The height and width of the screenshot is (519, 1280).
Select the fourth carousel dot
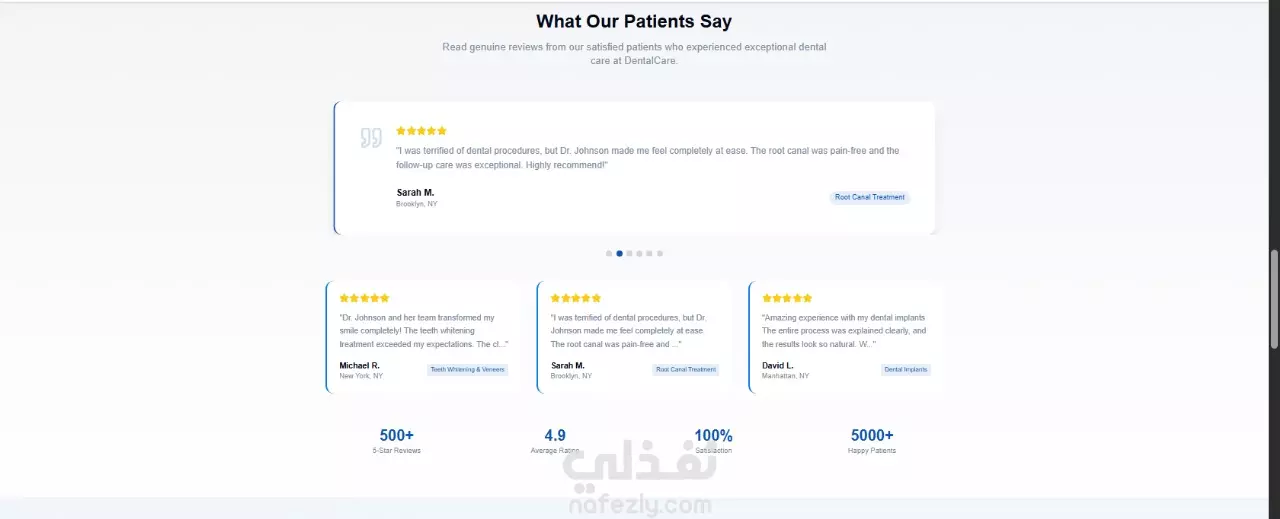(639, 254)
